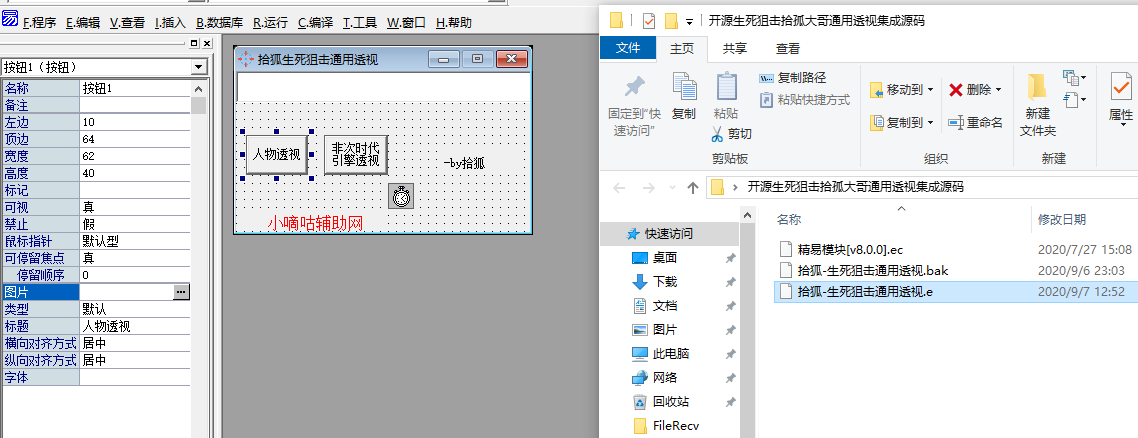Open the T.工具 menu
The width and height of the screenshot is (1138, 438).
tap(359, 22)
